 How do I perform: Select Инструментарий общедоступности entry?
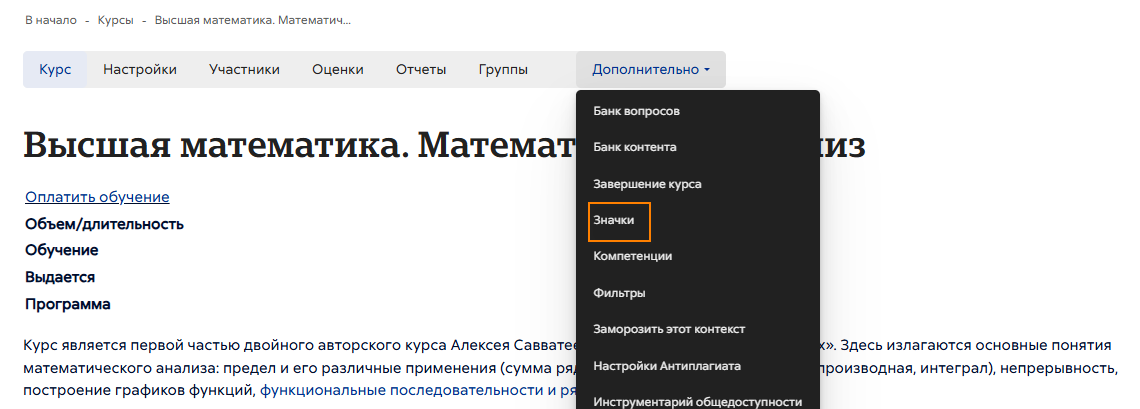click(697, 401)
